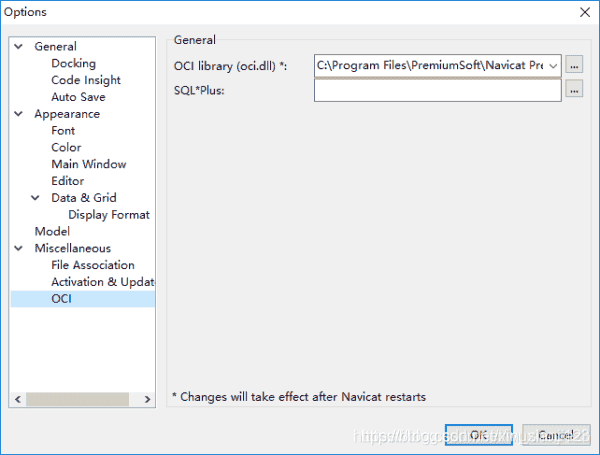Image resolution: width=600 pixels, height=455 pixels.
Task: Browse for the OCI library file
Action: [x=574, y=64]
